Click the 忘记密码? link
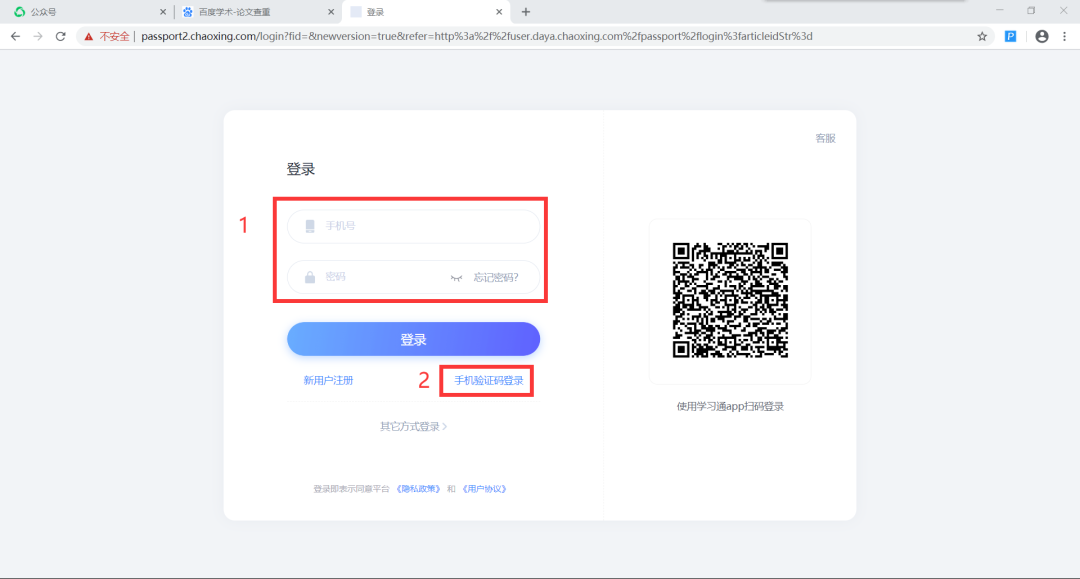 [x=496, y=277]
